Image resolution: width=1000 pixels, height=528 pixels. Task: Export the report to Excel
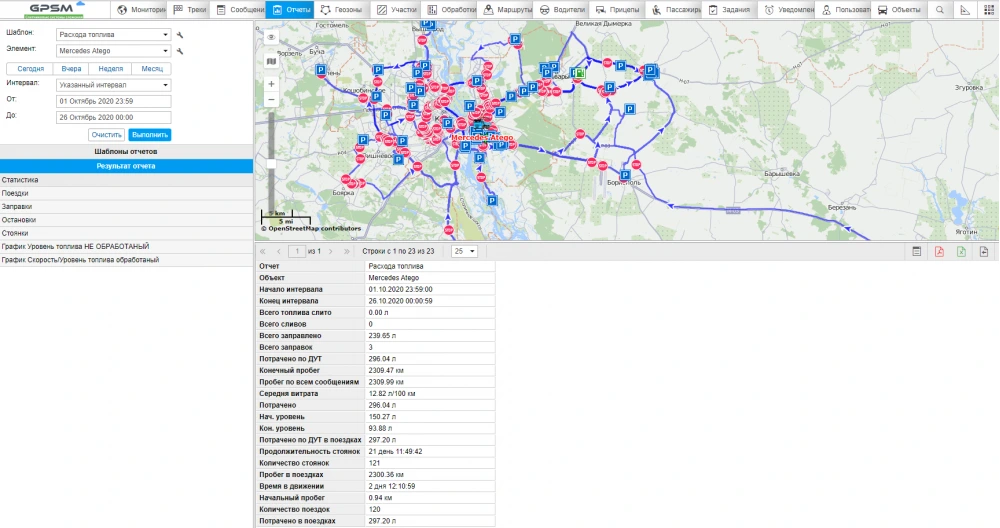961,251
